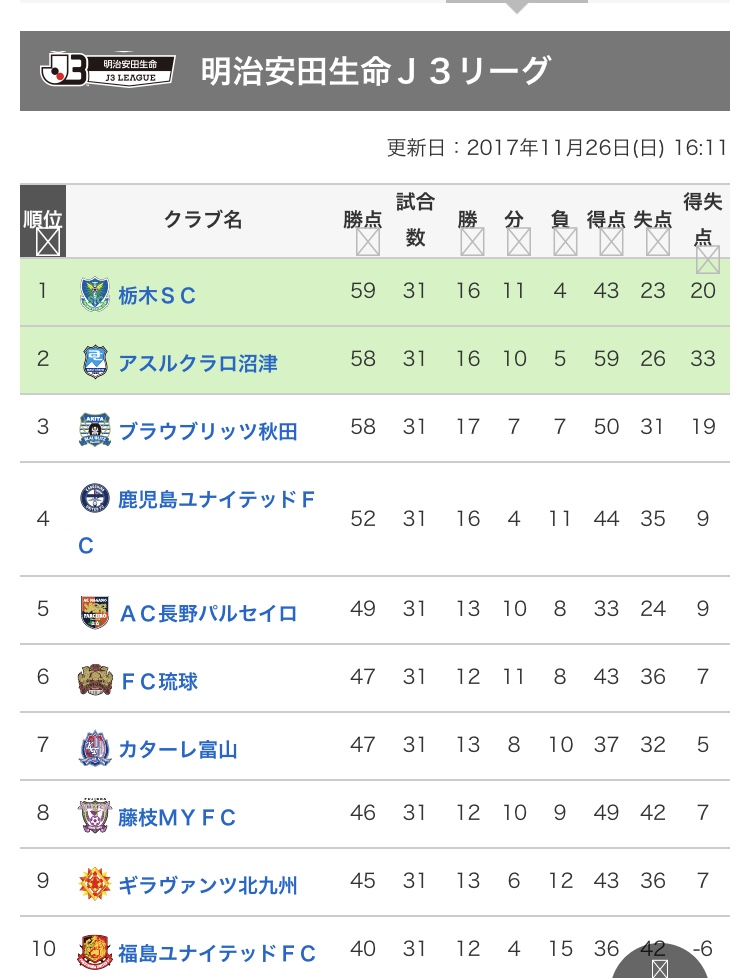The height and width of the screenshot is (978, 750).
Task: Click the 藤枝MYFC club emblem
Action: click(x=95, y=816)
